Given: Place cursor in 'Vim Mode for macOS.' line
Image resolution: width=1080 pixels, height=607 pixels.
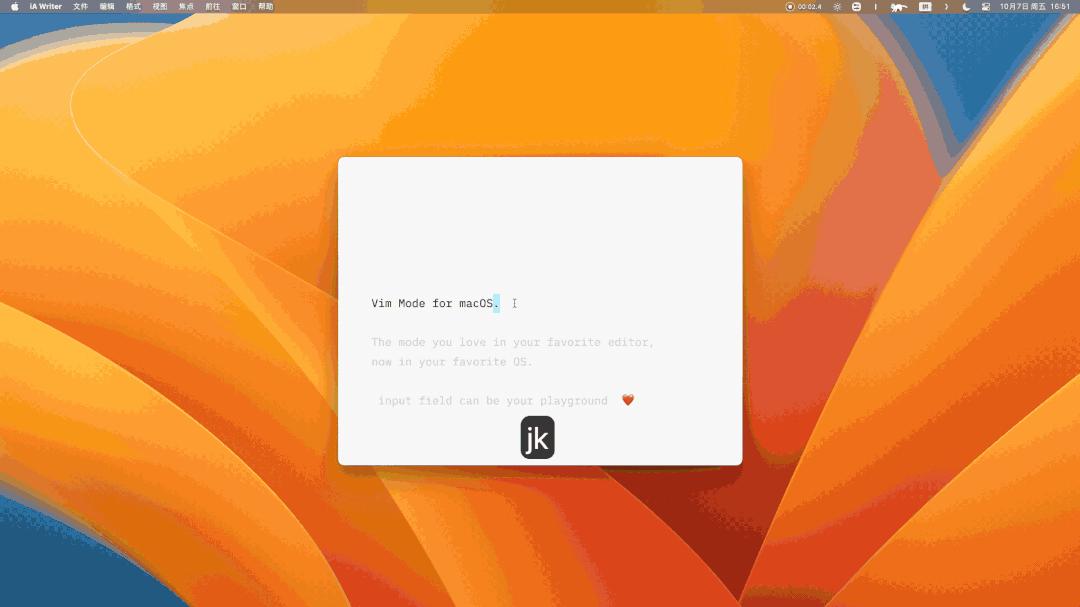Looking at the screenshot, I should [435, 303].
